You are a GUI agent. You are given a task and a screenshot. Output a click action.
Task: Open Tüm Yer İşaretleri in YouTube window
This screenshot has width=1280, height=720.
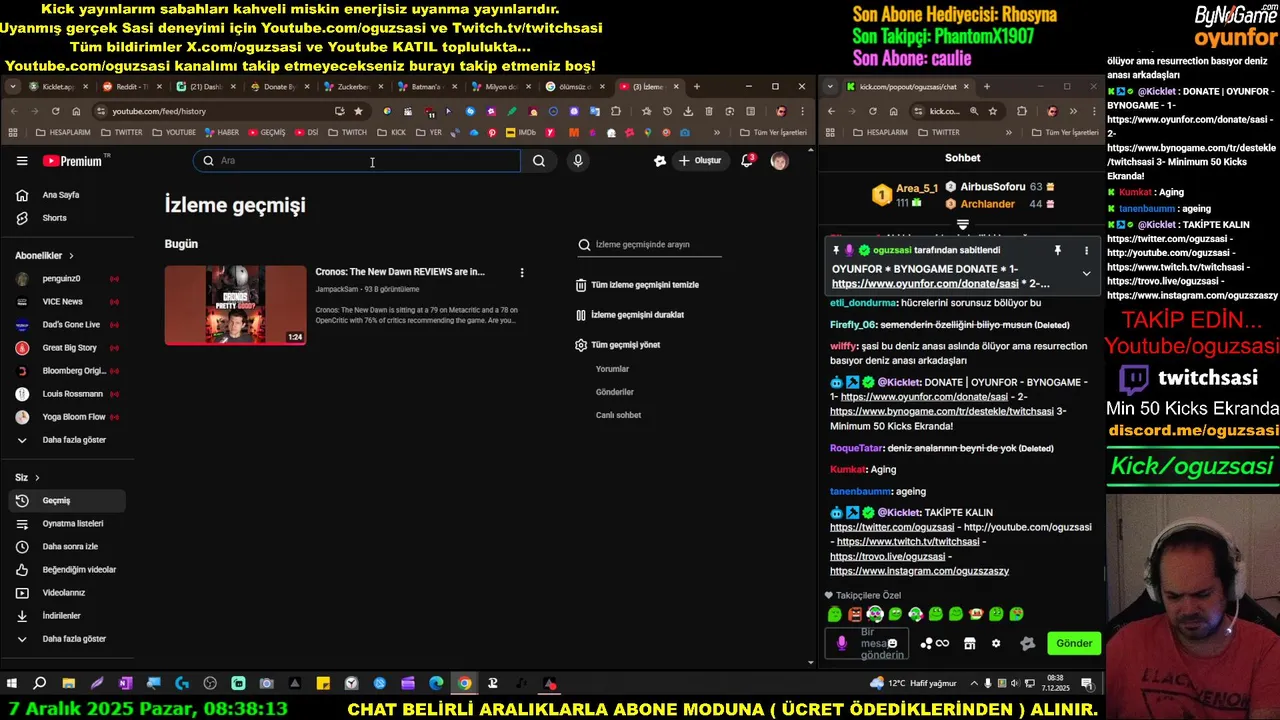tap(774, 132)
